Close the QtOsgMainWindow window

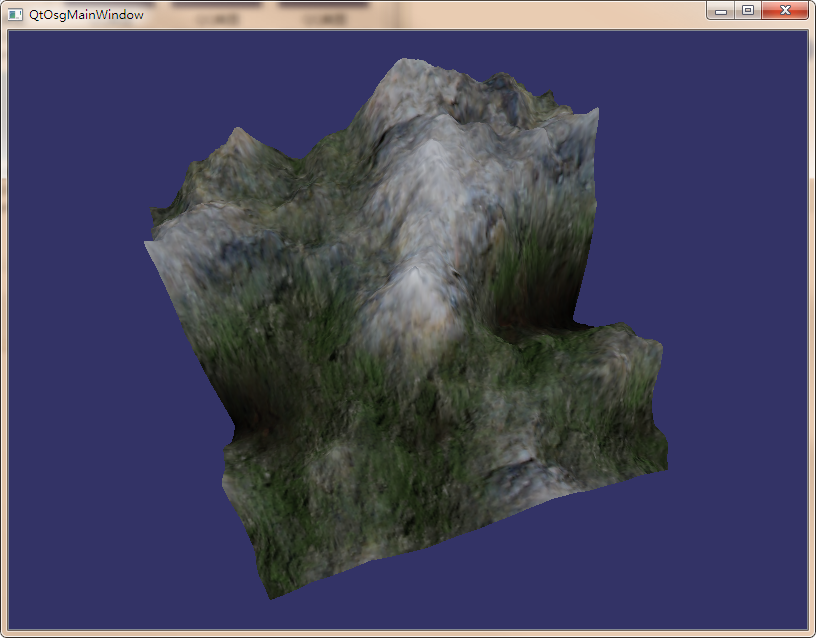click(x=785, y=10)
